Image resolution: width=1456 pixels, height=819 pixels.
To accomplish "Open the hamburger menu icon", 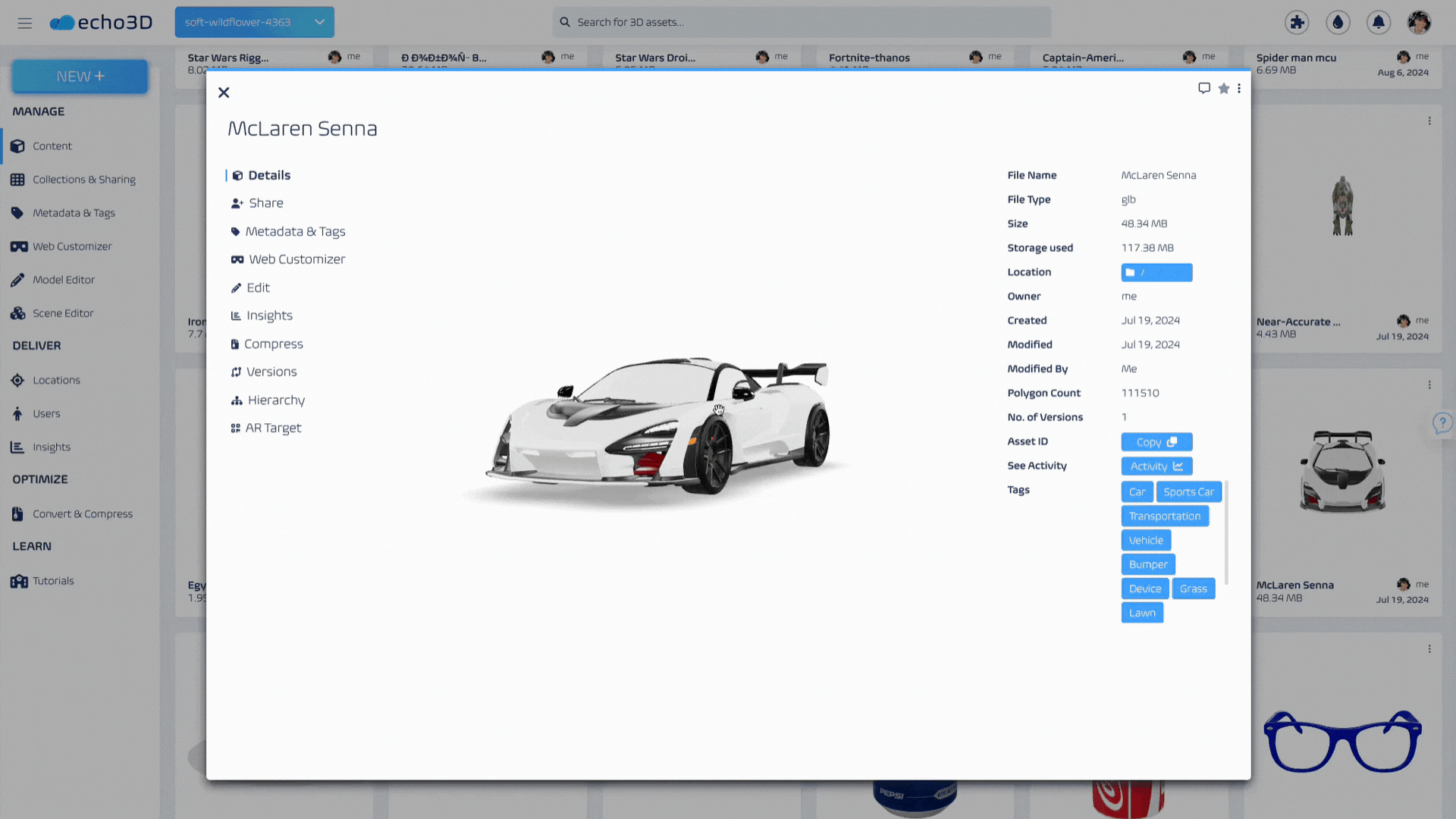I will point(25,23).
